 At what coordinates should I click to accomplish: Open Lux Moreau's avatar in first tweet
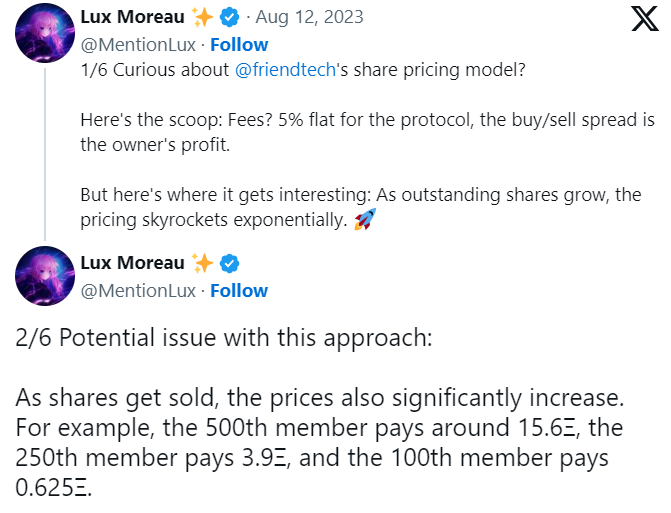point(45,33)
